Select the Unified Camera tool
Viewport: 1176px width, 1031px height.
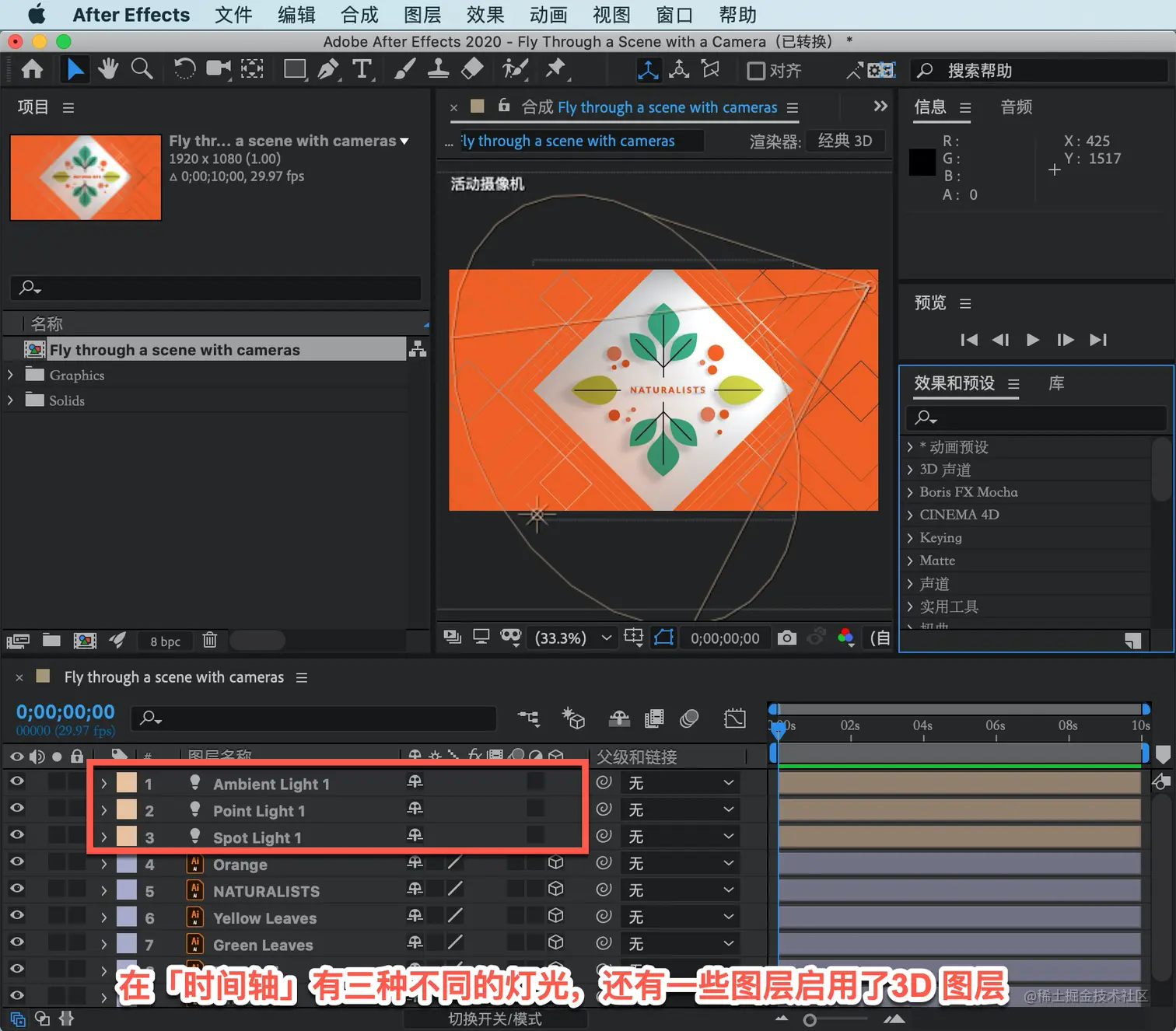tap(219, 70)
